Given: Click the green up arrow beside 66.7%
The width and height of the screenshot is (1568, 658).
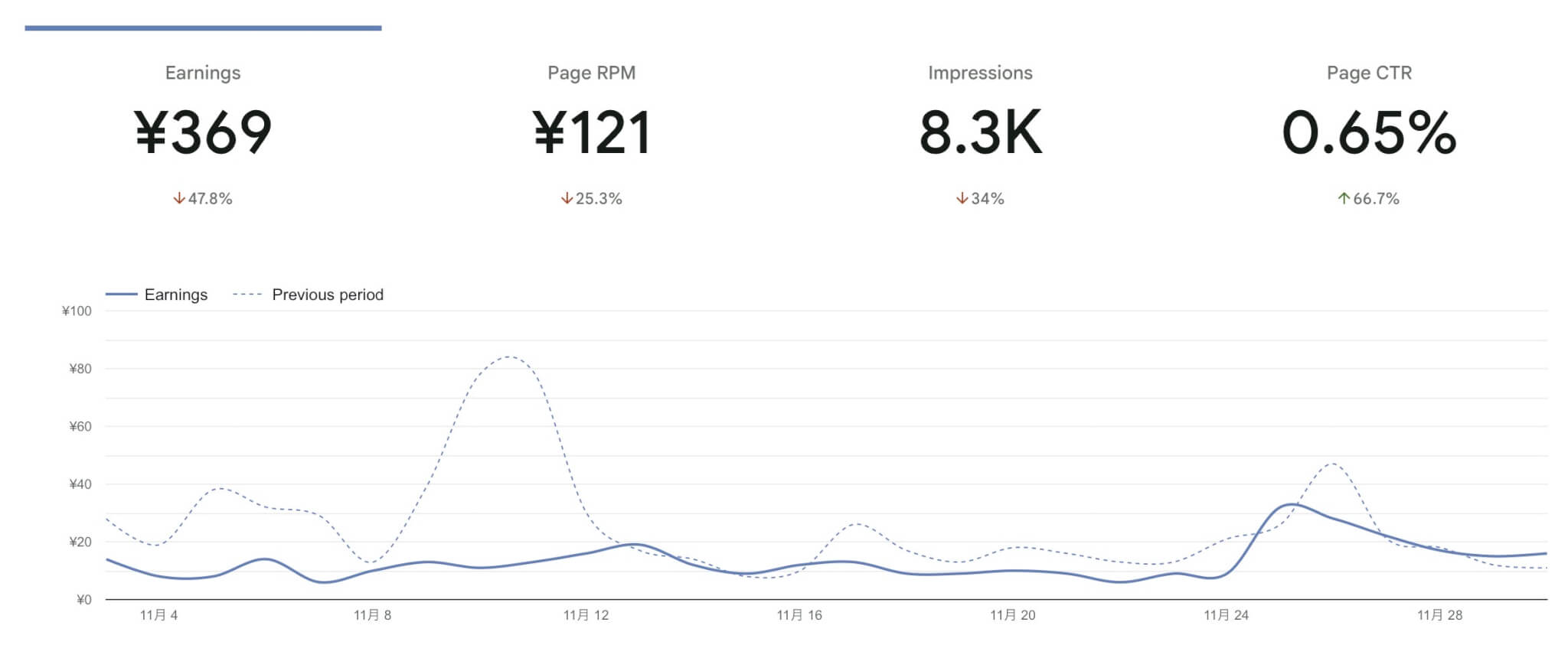Looking at the screenshot, I should click(x=1344, y=199).
